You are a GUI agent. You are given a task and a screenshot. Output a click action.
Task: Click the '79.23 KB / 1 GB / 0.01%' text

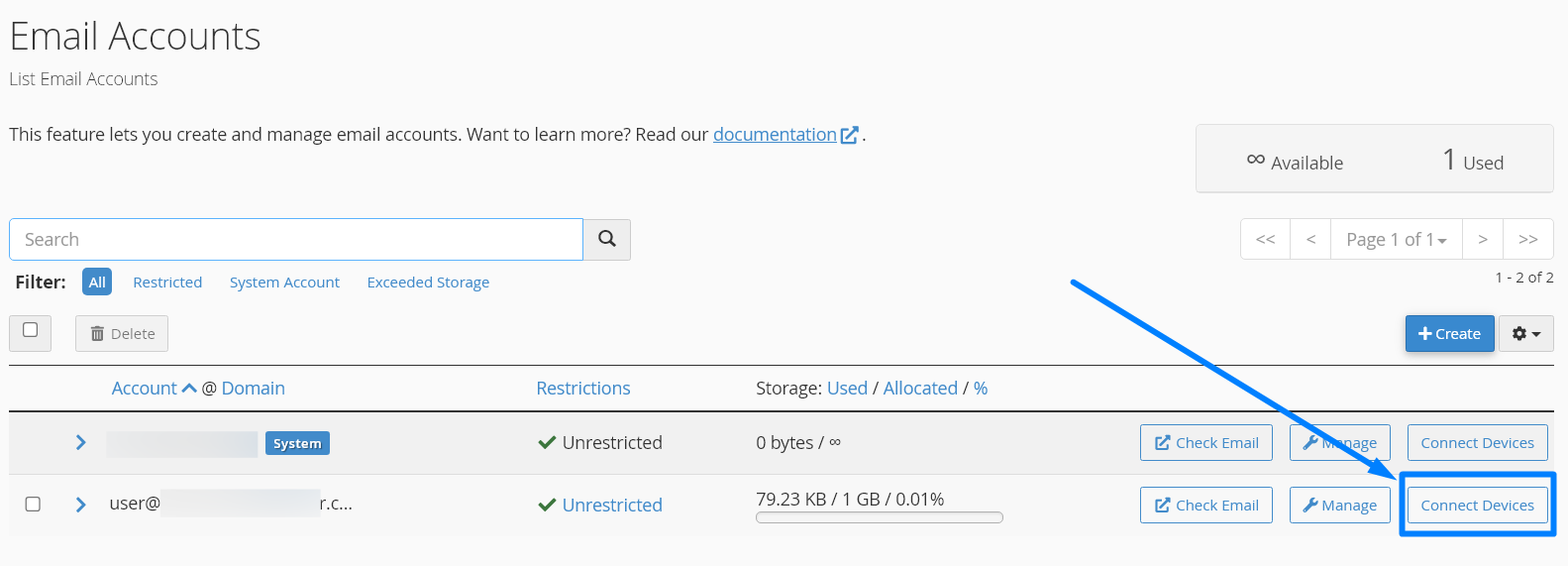[850, 500]
